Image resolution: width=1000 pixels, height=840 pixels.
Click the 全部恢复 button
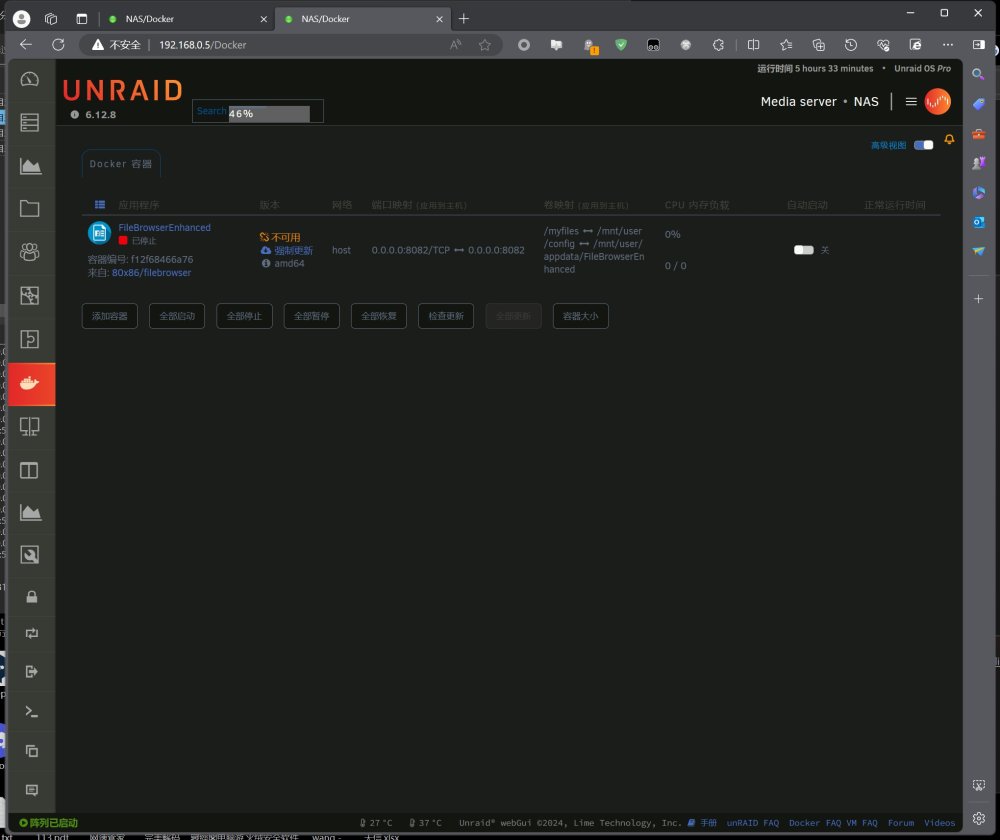(x=379, y=316)
